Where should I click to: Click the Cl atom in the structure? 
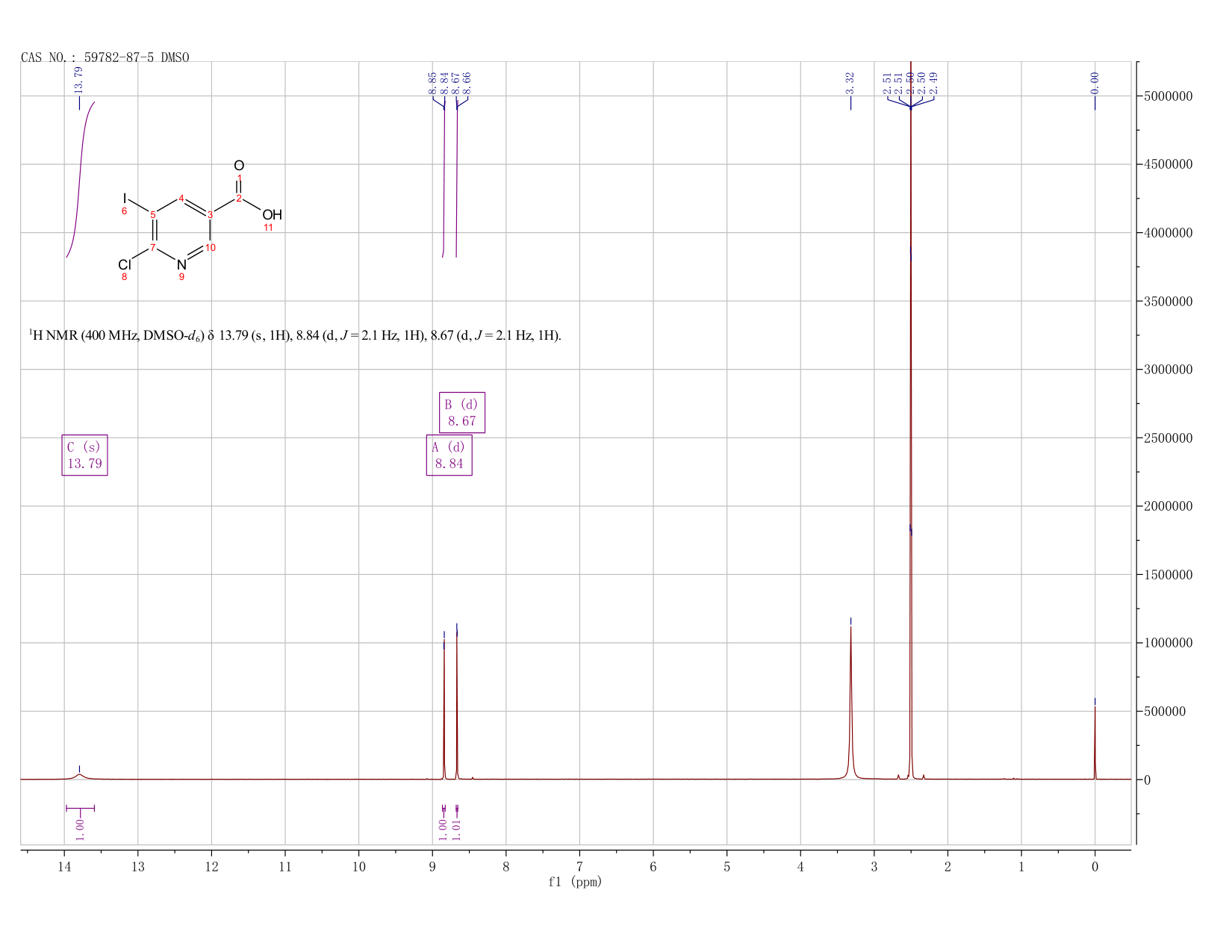125,265
